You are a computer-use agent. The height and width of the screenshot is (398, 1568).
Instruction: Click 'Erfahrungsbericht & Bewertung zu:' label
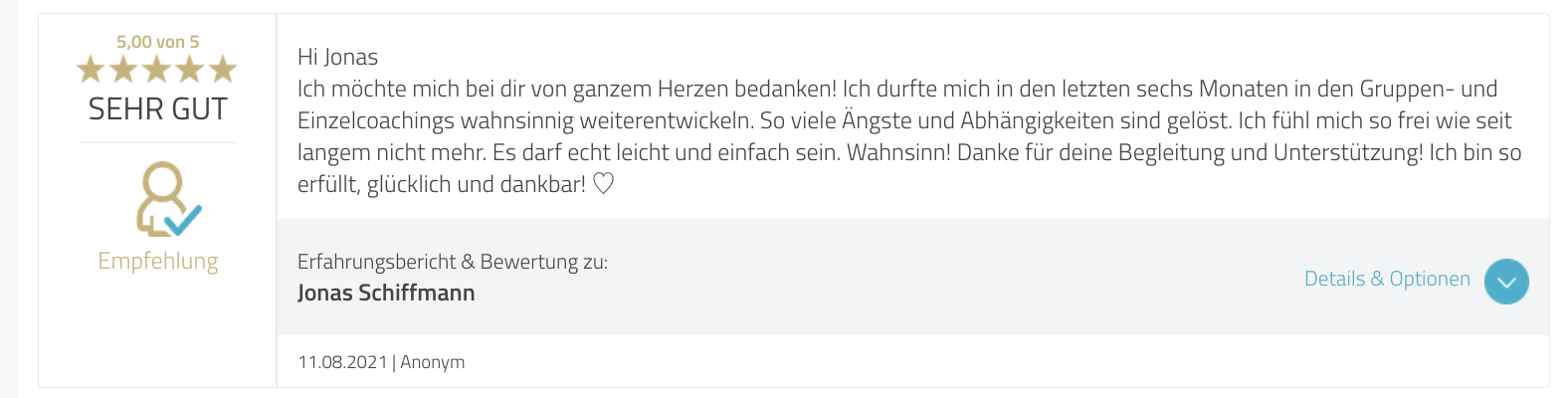pyautogui.click(x=452, y=262)
